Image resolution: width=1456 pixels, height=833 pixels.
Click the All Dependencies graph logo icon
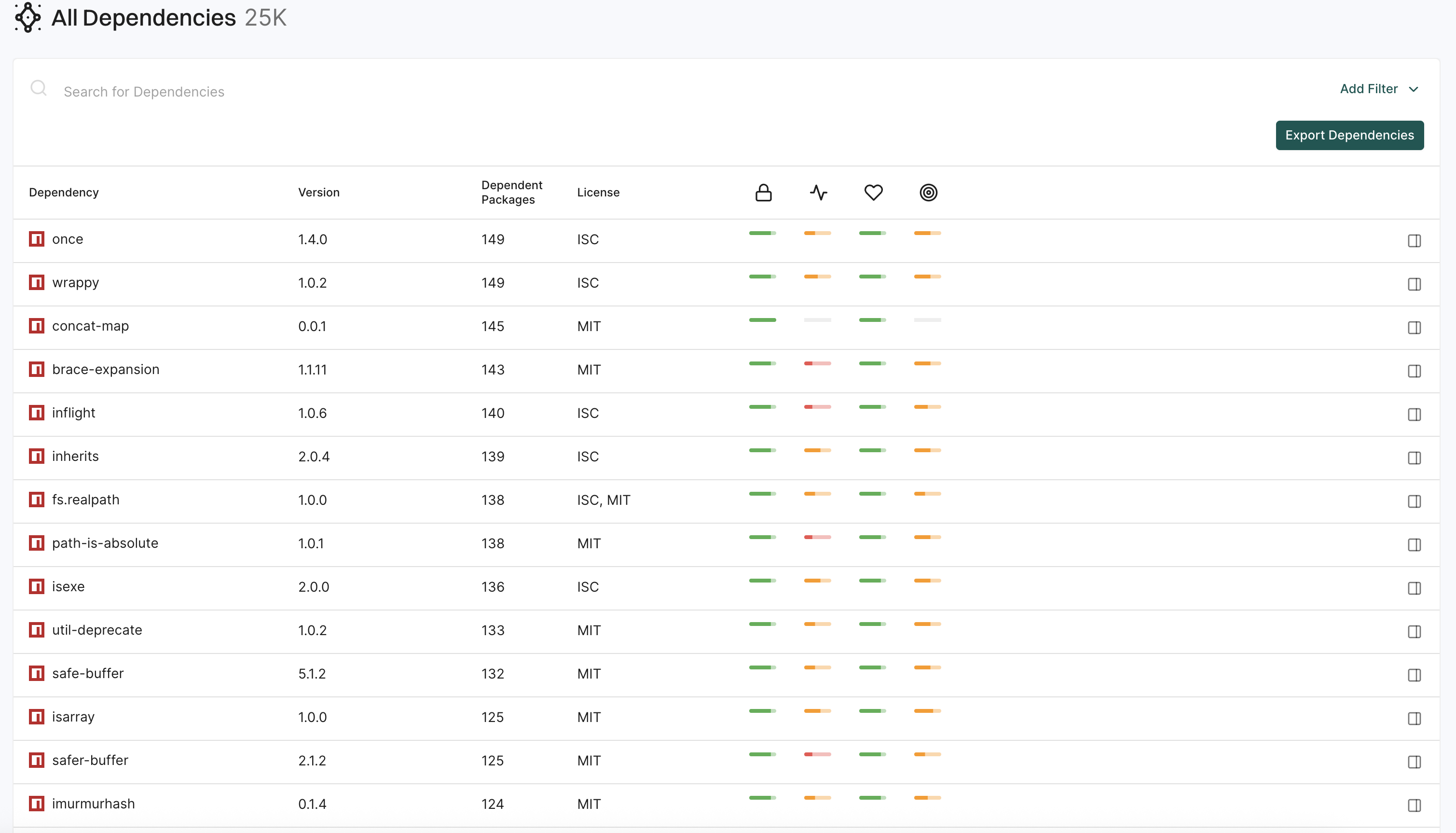pyautogui.click(x=27, y=18)
